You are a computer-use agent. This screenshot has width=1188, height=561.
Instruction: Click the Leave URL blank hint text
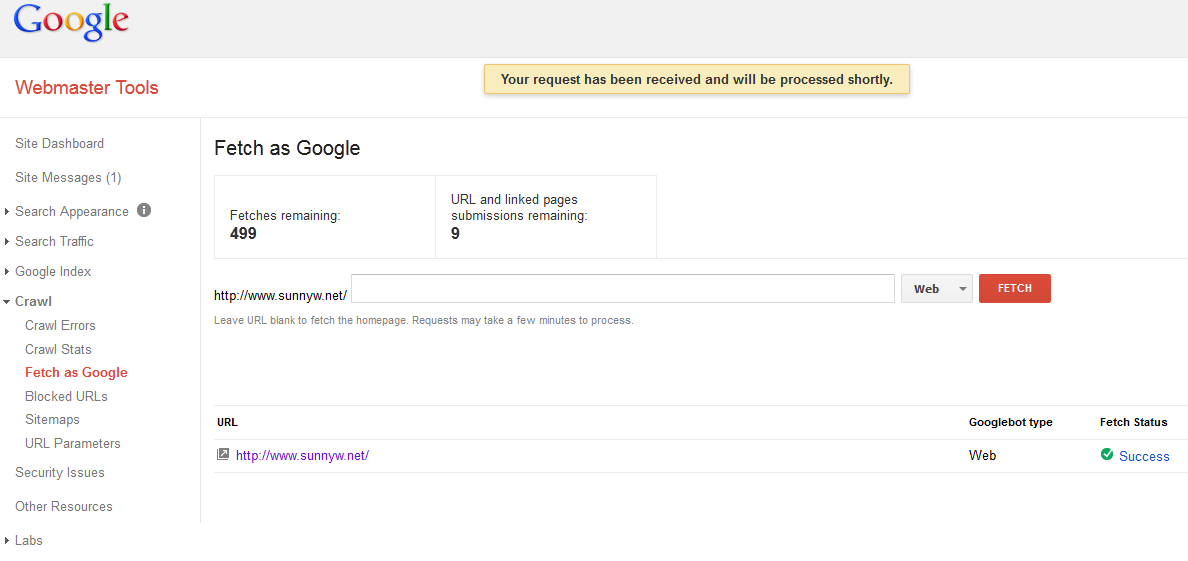(x=424, y=320)
